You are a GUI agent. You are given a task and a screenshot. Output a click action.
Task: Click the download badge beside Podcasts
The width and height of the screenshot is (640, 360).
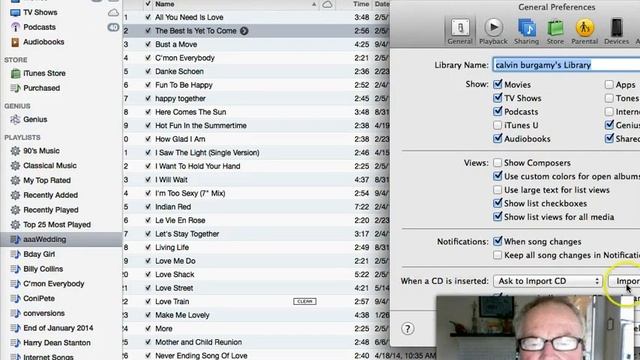click(x=113, y=27)
